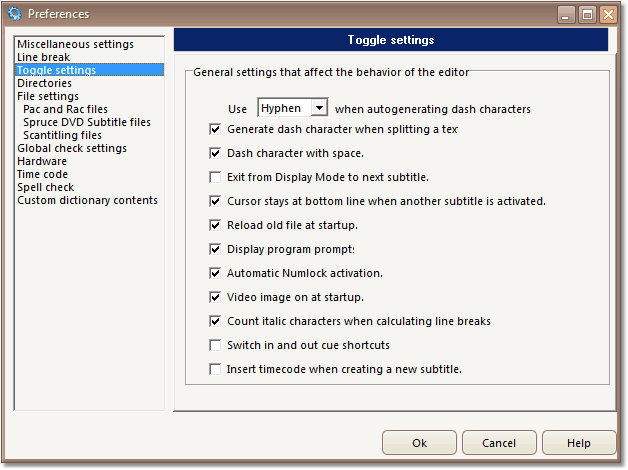Uncheck Dash character with space
628x470 pixels.
[x=215, y=153]
